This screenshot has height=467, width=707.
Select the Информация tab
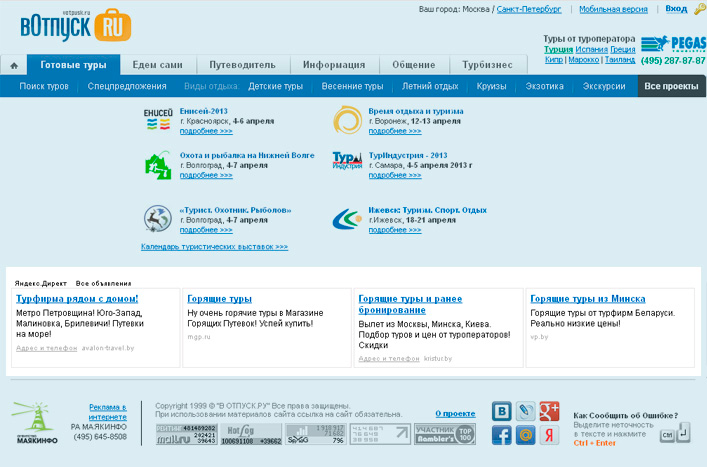click(334, 65)
